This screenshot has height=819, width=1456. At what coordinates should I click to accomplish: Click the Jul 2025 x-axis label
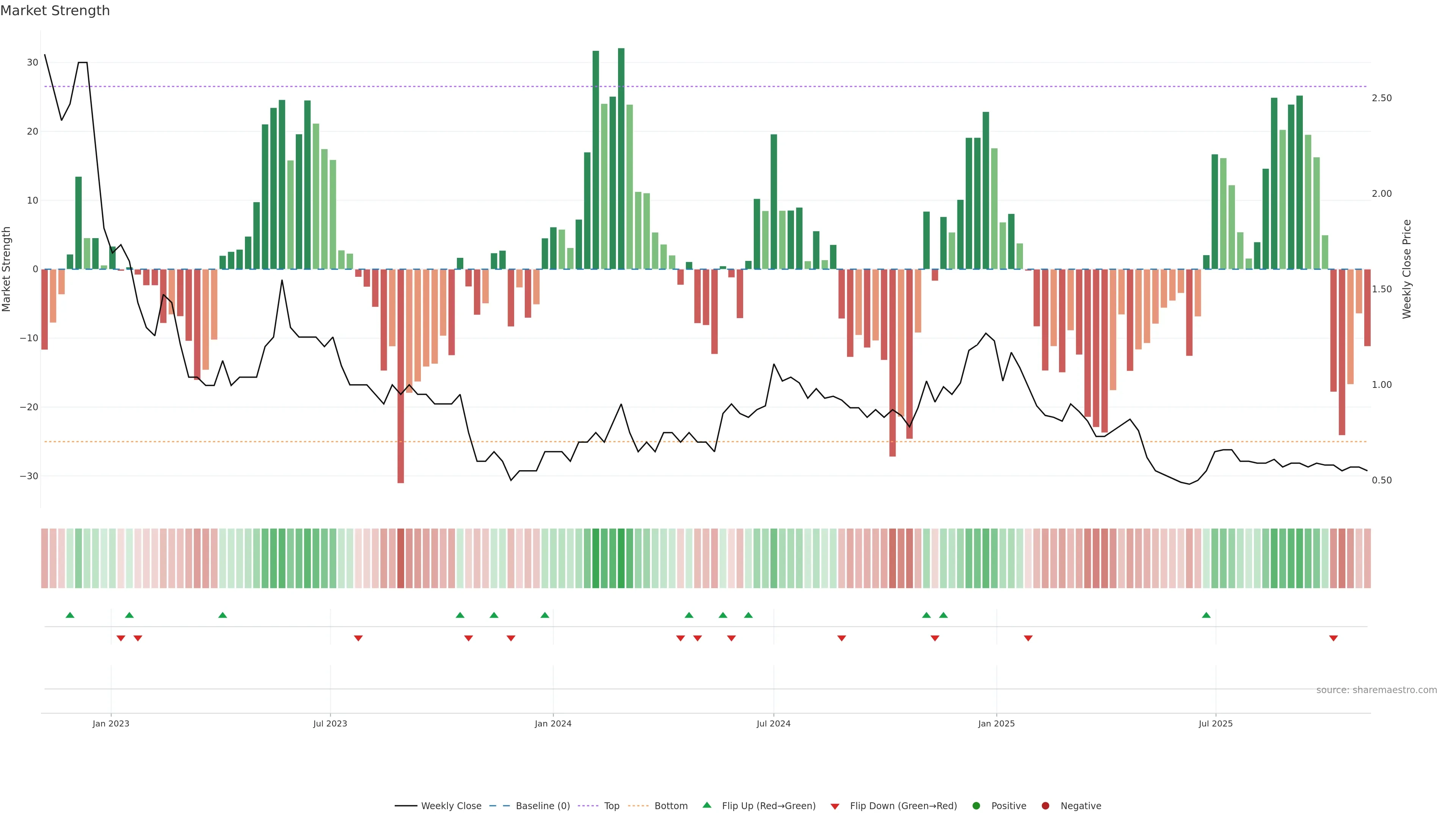click(x=1215, y=723)
